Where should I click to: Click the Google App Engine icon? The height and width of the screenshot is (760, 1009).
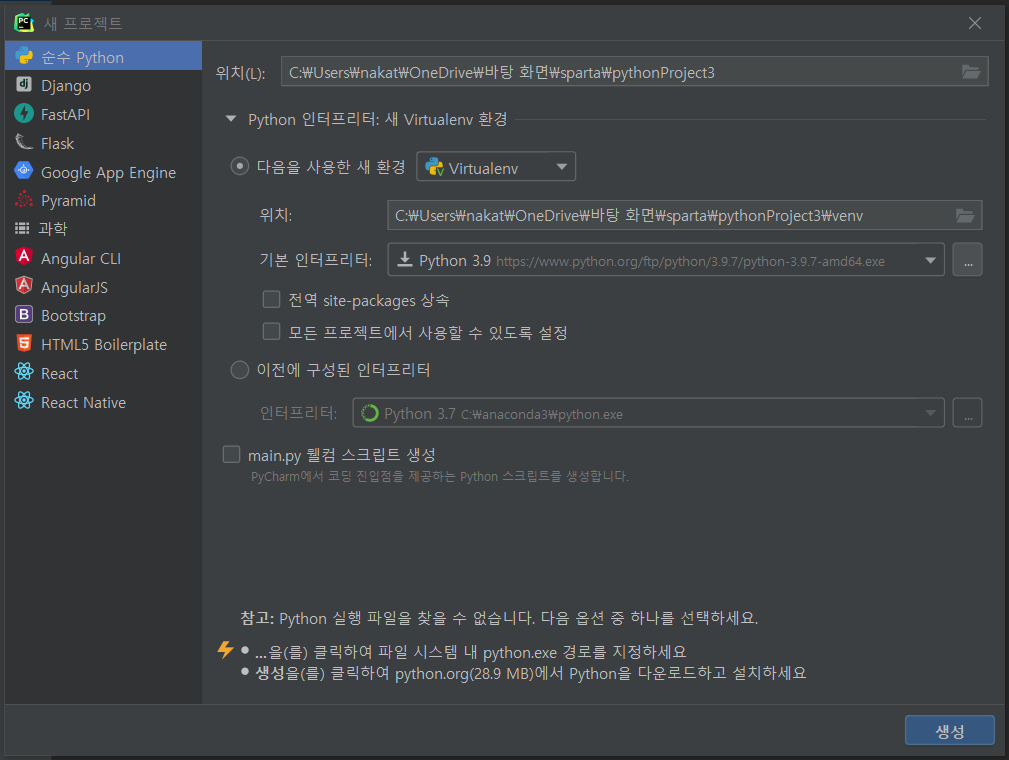click(24, 171)
